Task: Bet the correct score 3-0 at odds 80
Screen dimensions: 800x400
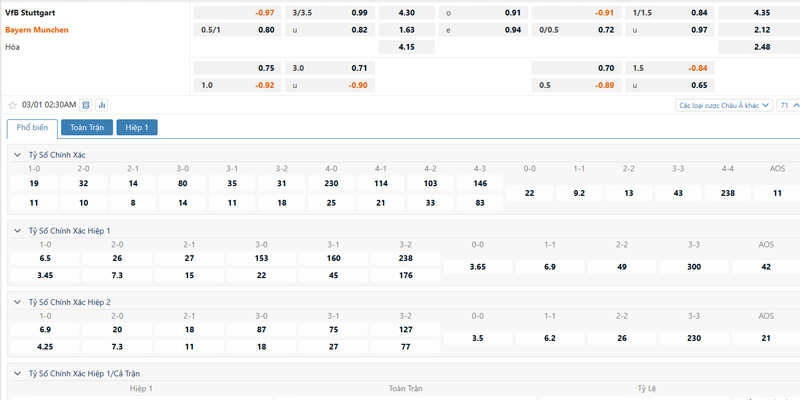Action: 183,184
